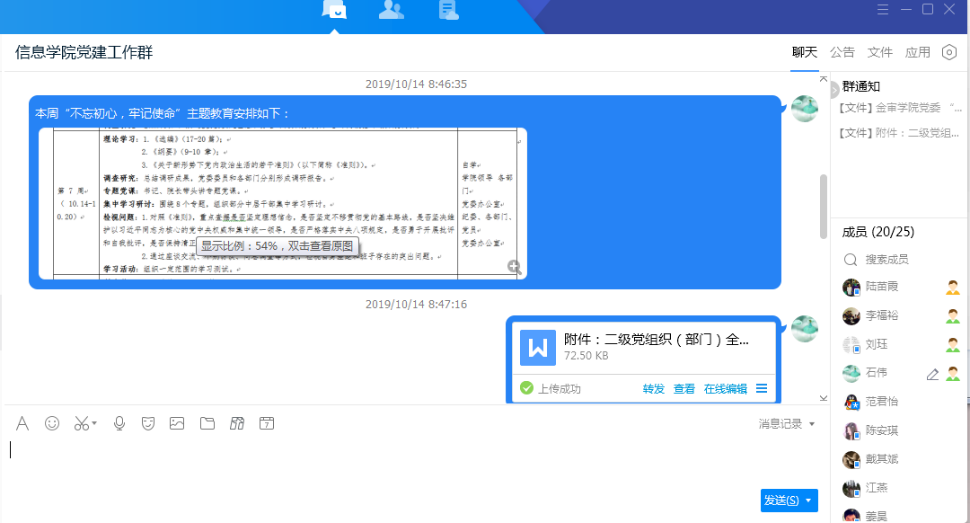Switch to the 文件 tab
This screenshot has height=523, width=970.
coord(879,52)
